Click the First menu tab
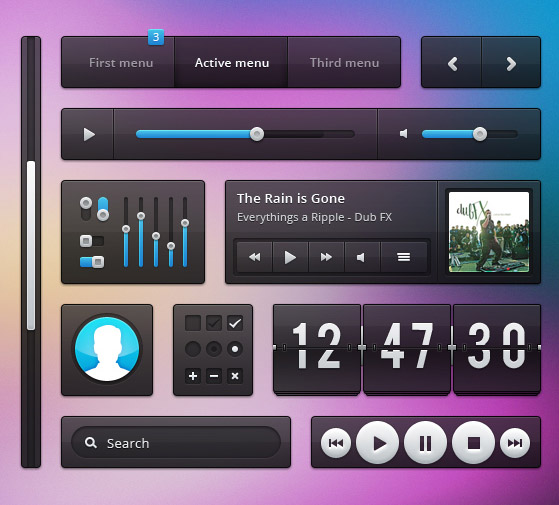 coord(118,62)
